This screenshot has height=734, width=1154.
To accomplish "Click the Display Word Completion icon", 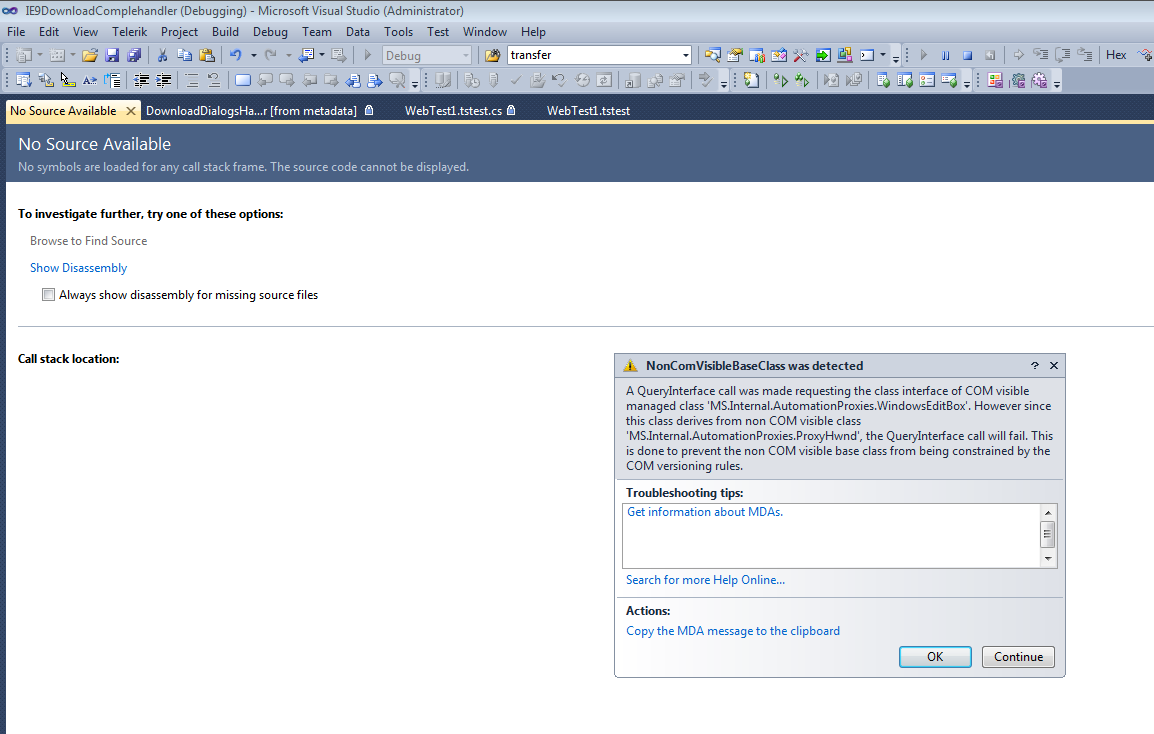I will (89, 80).
